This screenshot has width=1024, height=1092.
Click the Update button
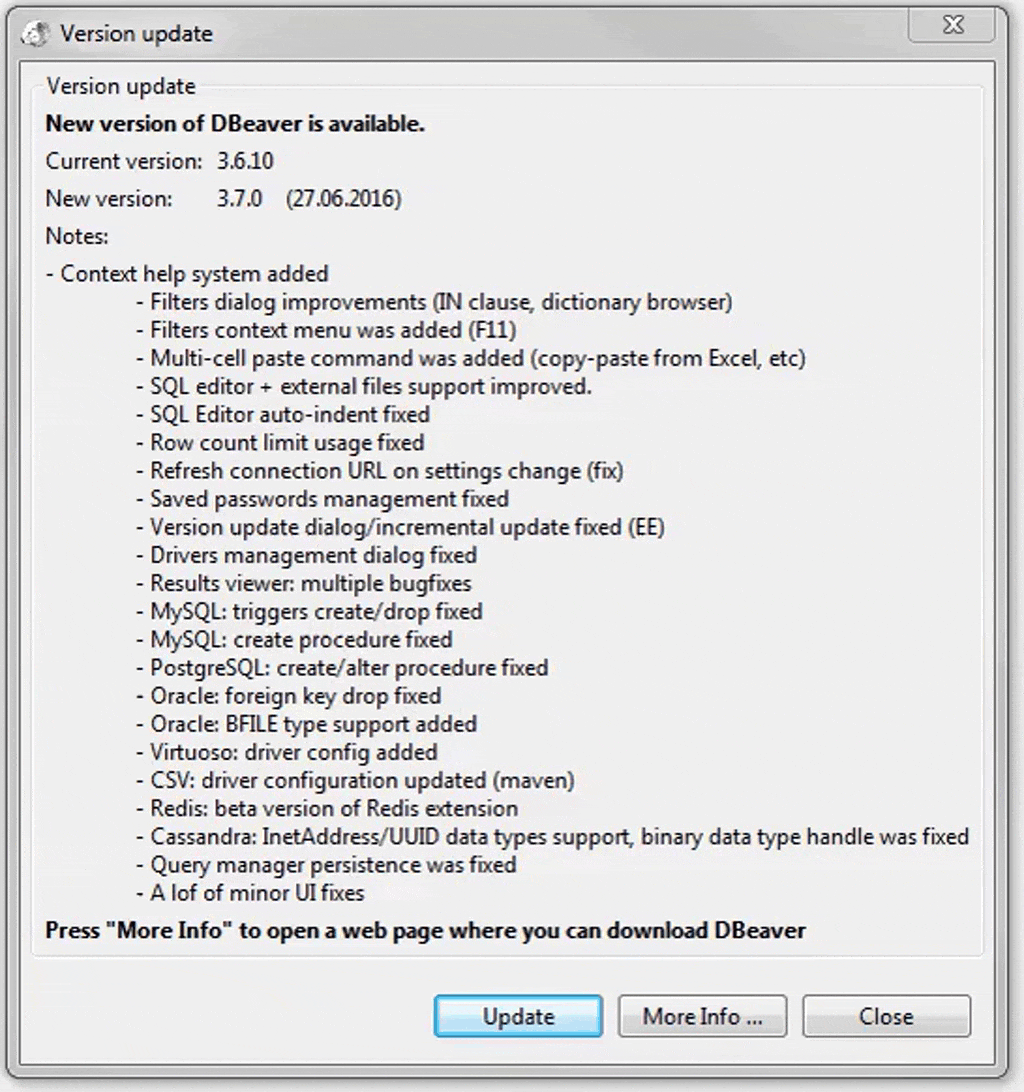(518, 1016)
